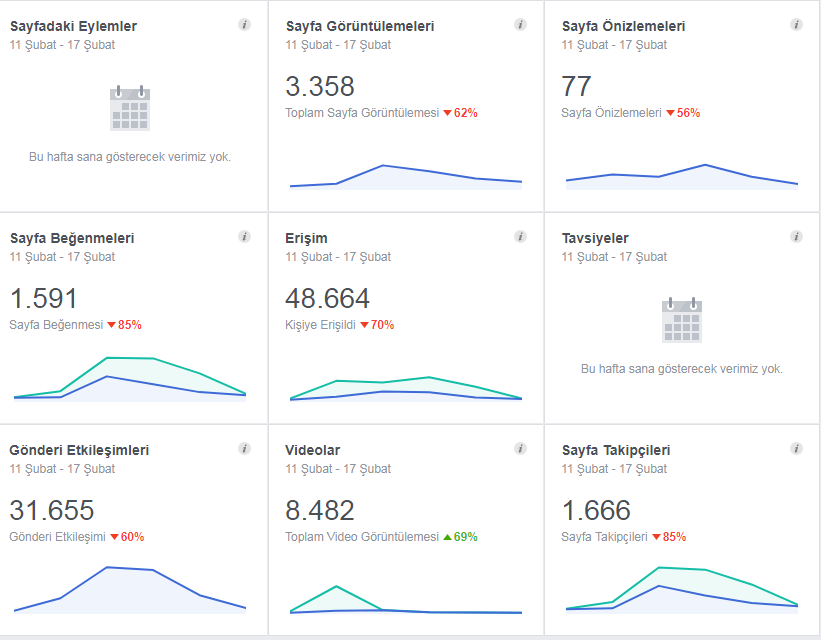Click the 3.358 page views value

320,87
